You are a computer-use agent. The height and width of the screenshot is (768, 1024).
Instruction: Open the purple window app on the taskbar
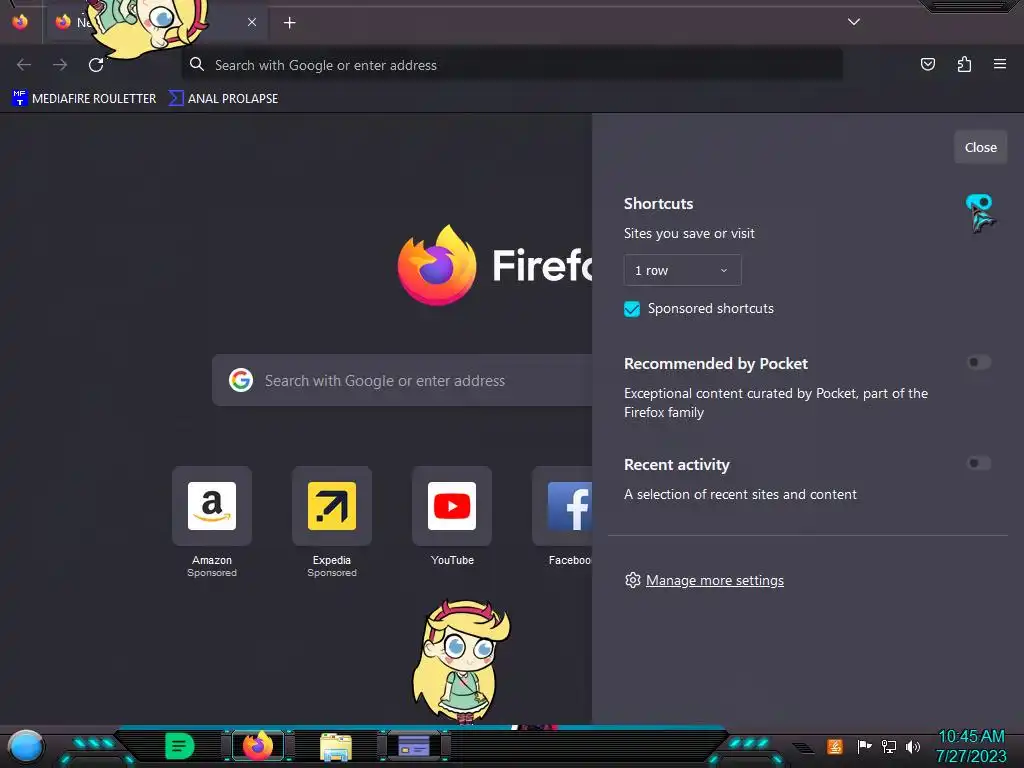coord(414,746)
